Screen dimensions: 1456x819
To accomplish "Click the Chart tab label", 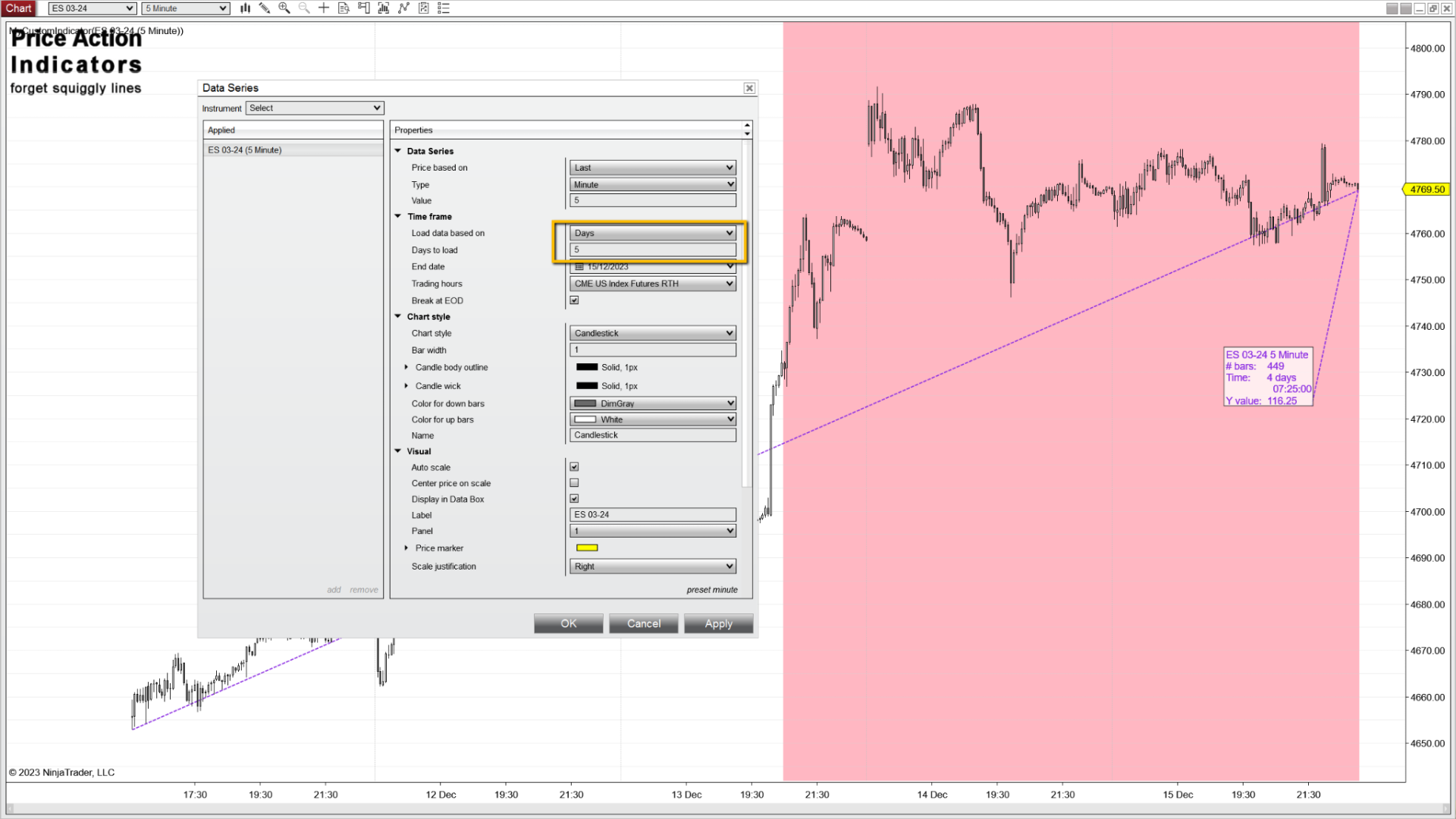I will coord(19,8).
